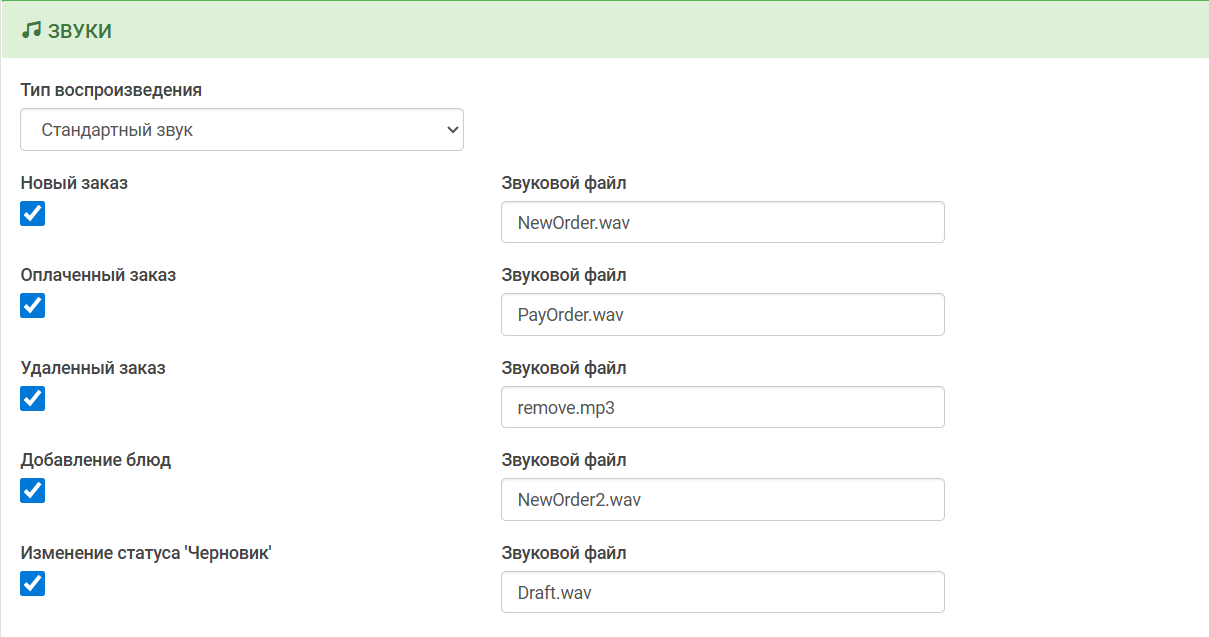Click the music note icon in the header
The image size is (1209, 637).
[x=31, y=31]
